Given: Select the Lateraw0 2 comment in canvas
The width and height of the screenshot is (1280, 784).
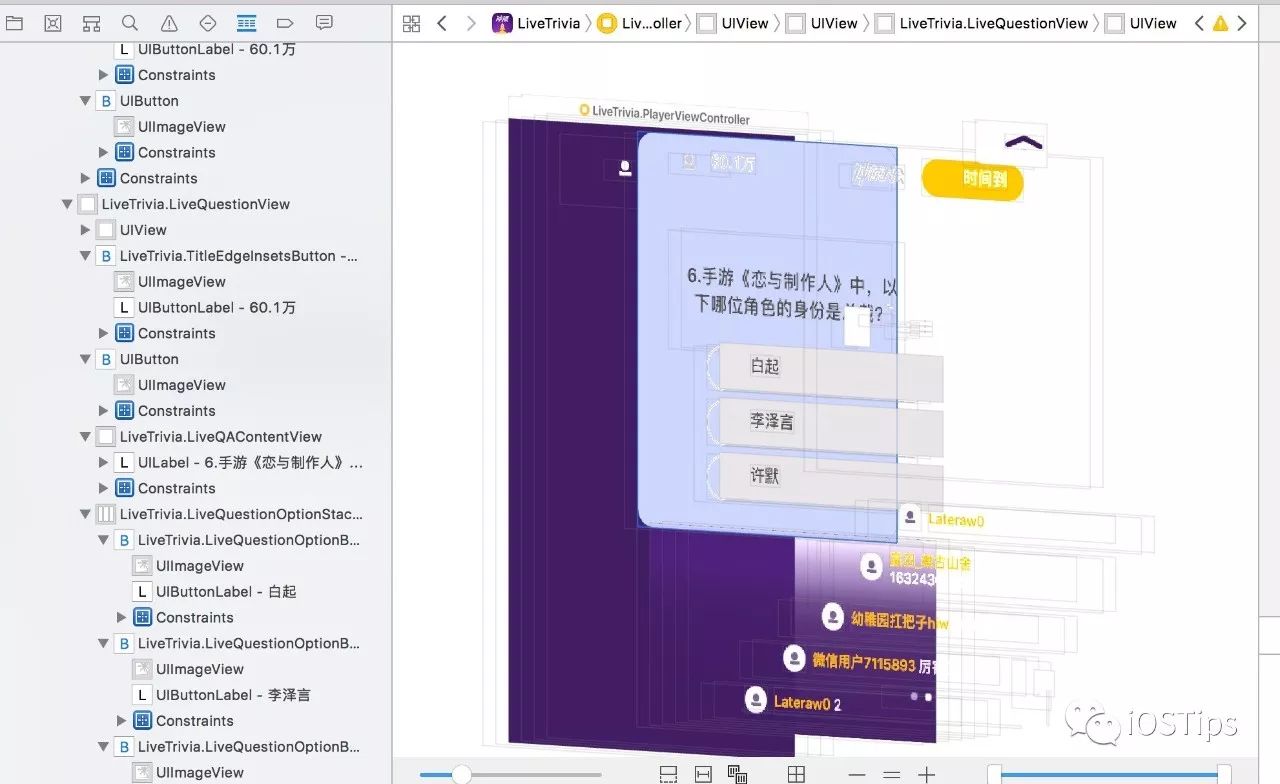Looking at the screenshot, I should click(795, 702).
